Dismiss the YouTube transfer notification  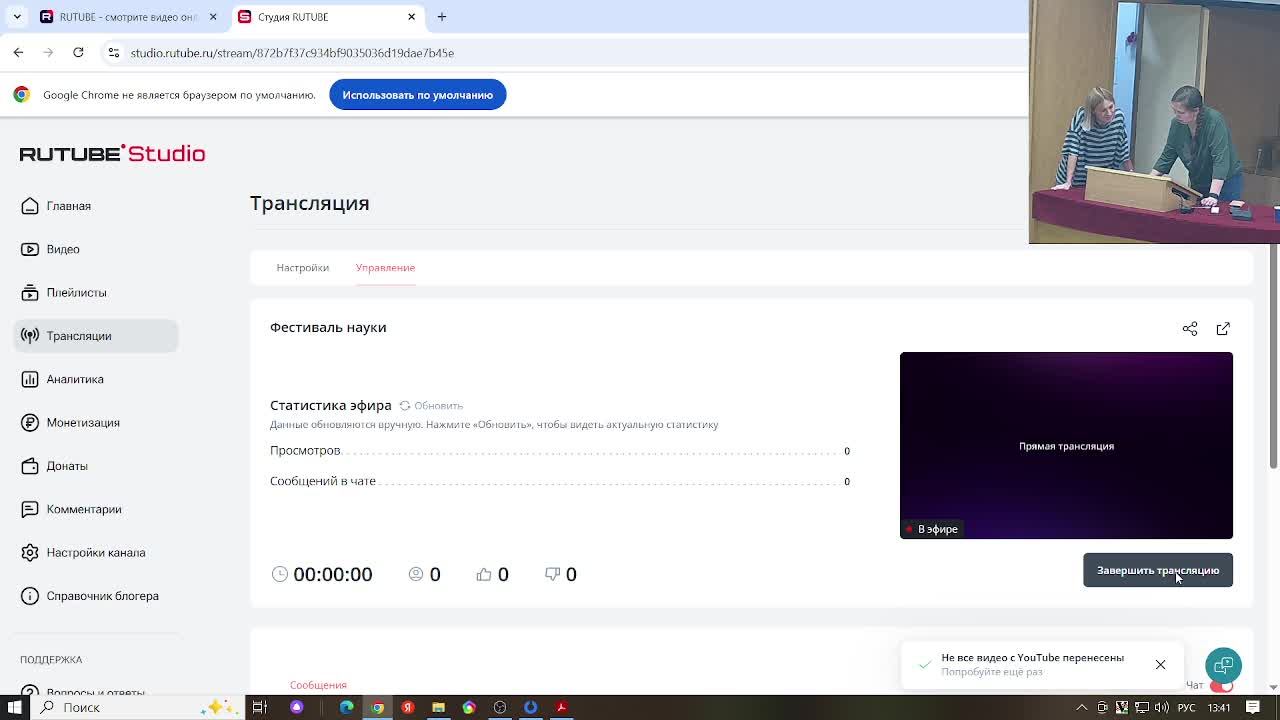[1160, 665]
